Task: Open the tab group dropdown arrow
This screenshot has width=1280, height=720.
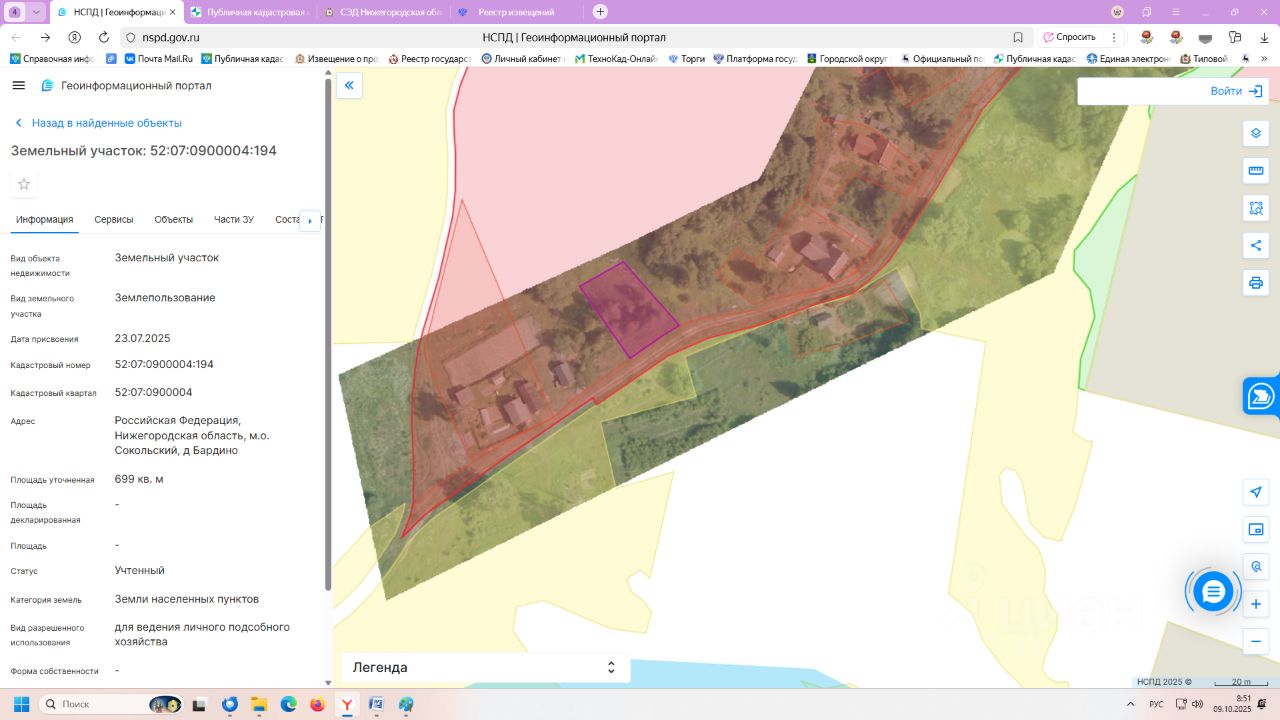Action: pyautogui.click(x=37, y=12)
